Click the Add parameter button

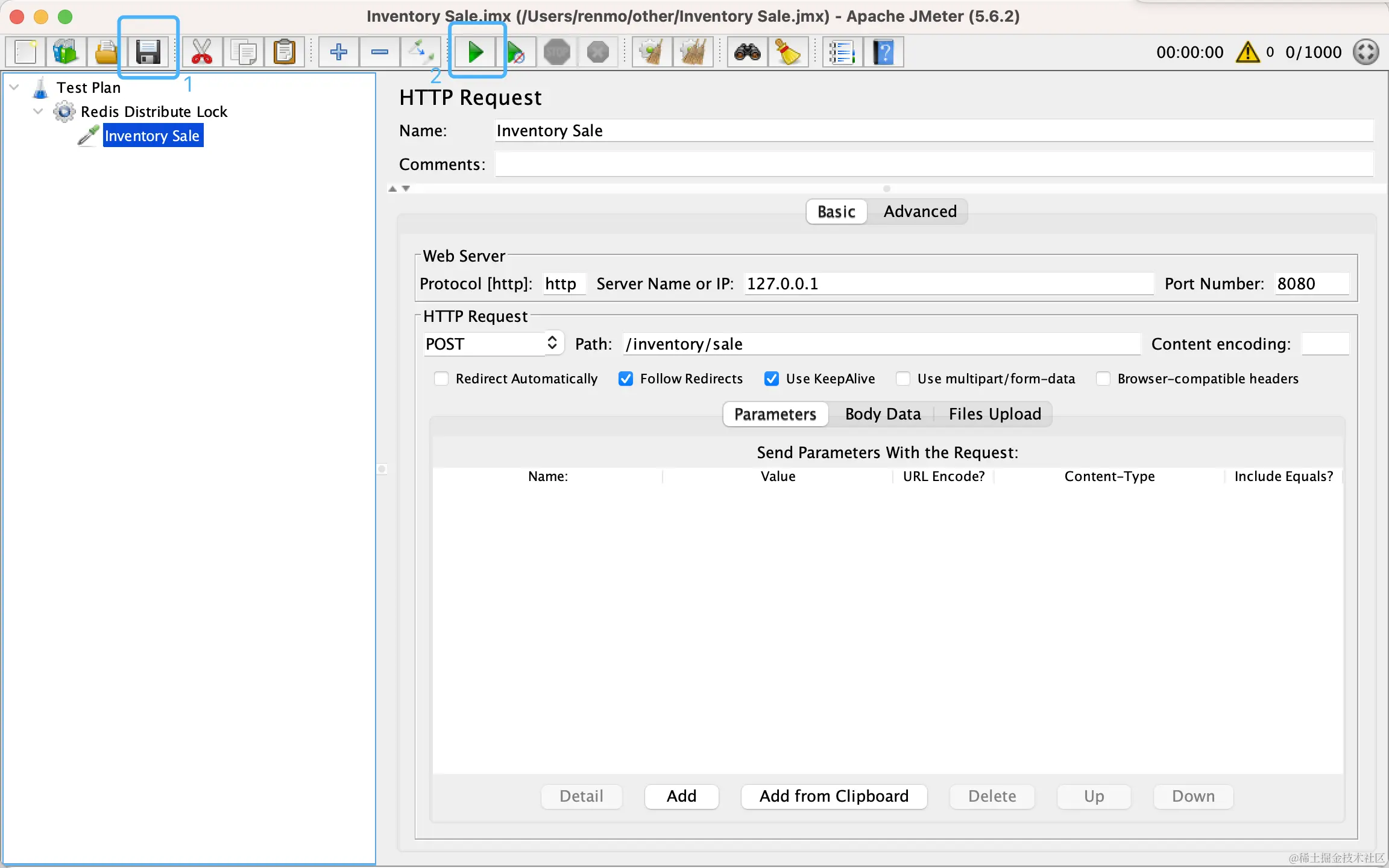[x=681, y=796]
